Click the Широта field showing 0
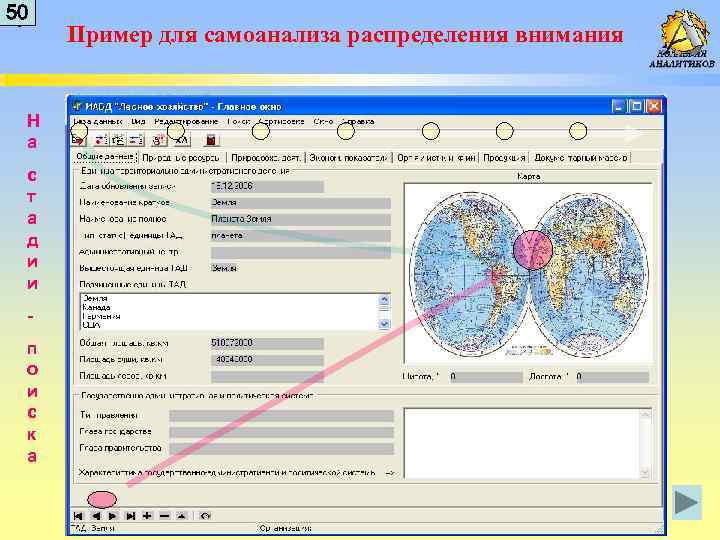This screenshot has width=720, height=540. point(486,377)
